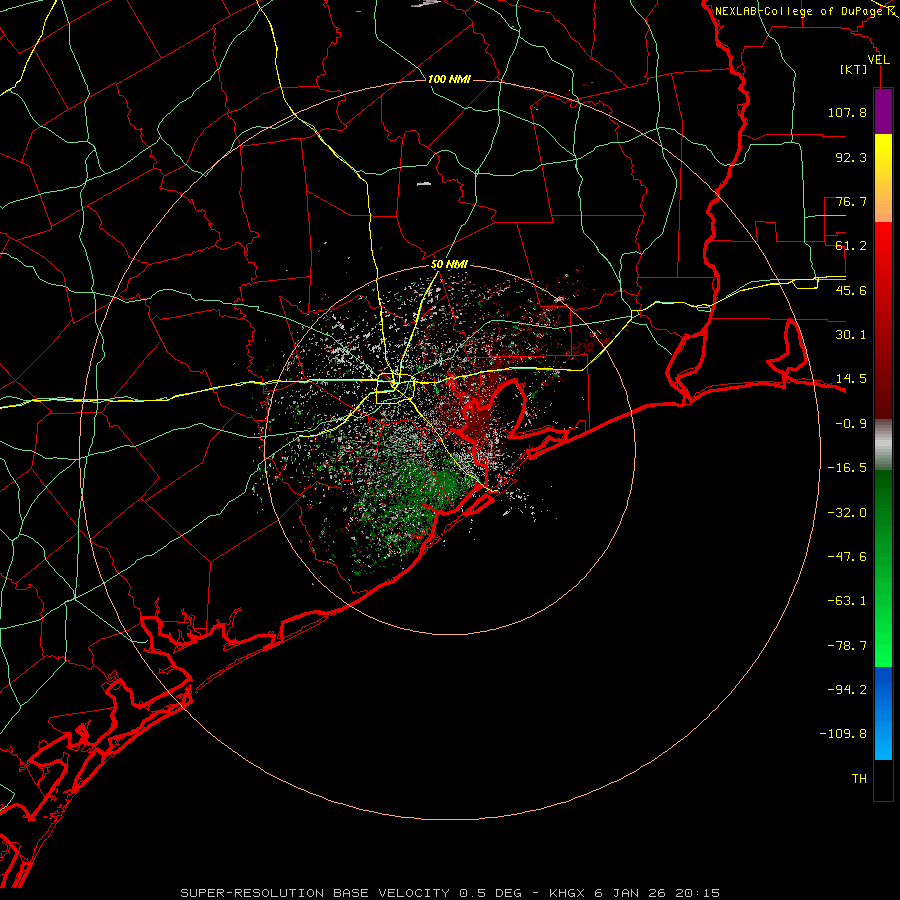900x900 pixels.
Task: Click the -78.7 velocity scale label
Action: [x=847, y=646]
